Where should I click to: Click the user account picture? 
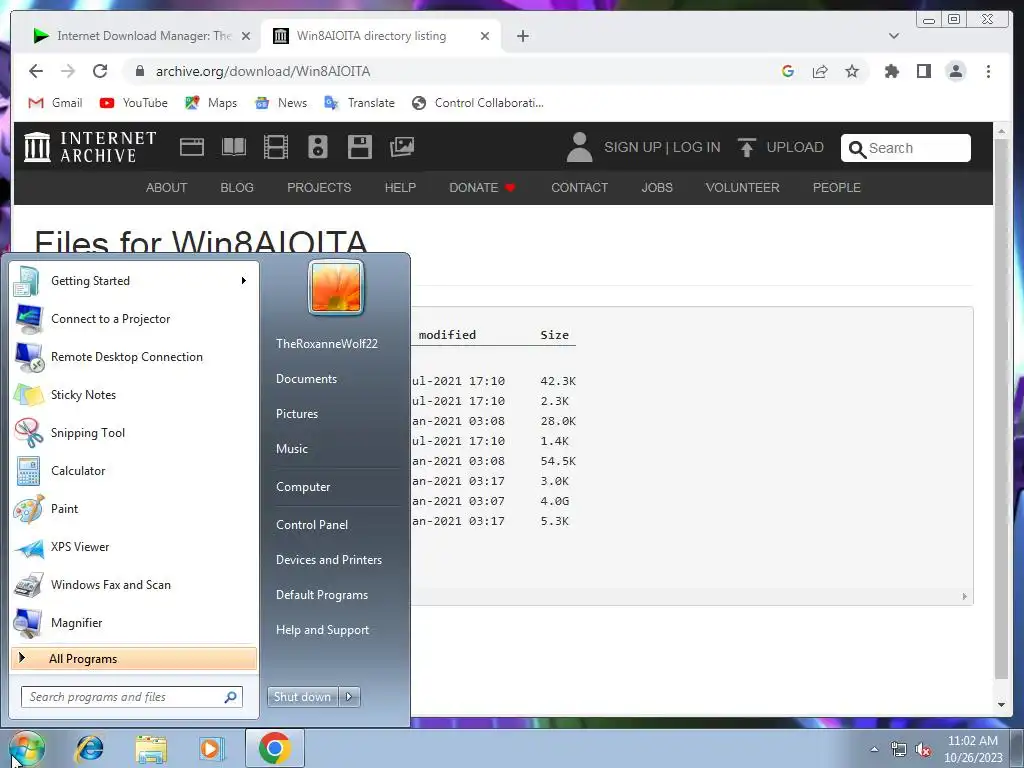click(x=336, y=287)
